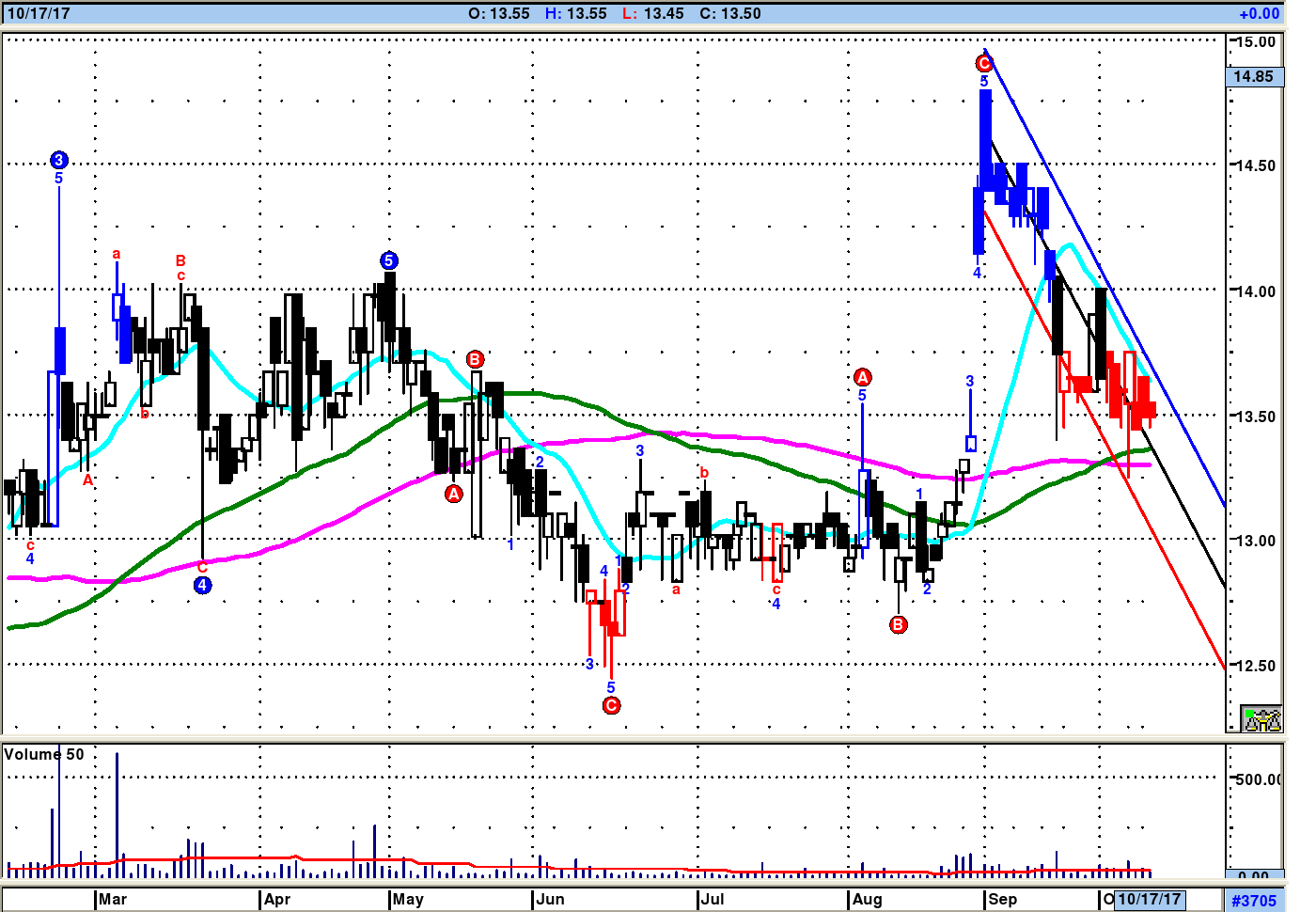Select the 14.85 price cursor label
Viewport: 1316px width, 912px height.
pyautogui.click(x=1254, y=76)
